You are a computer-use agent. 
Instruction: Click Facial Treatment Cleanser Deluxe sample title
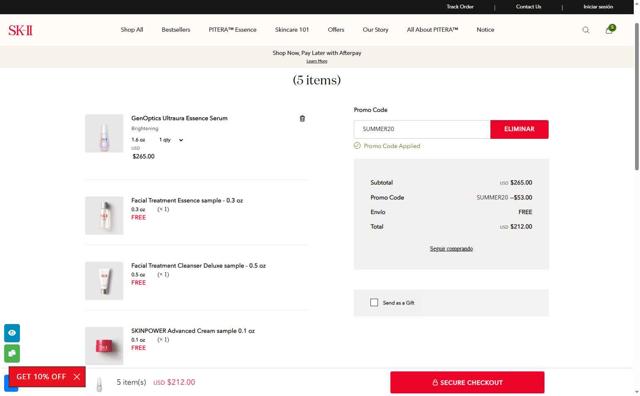coord(198,266)
